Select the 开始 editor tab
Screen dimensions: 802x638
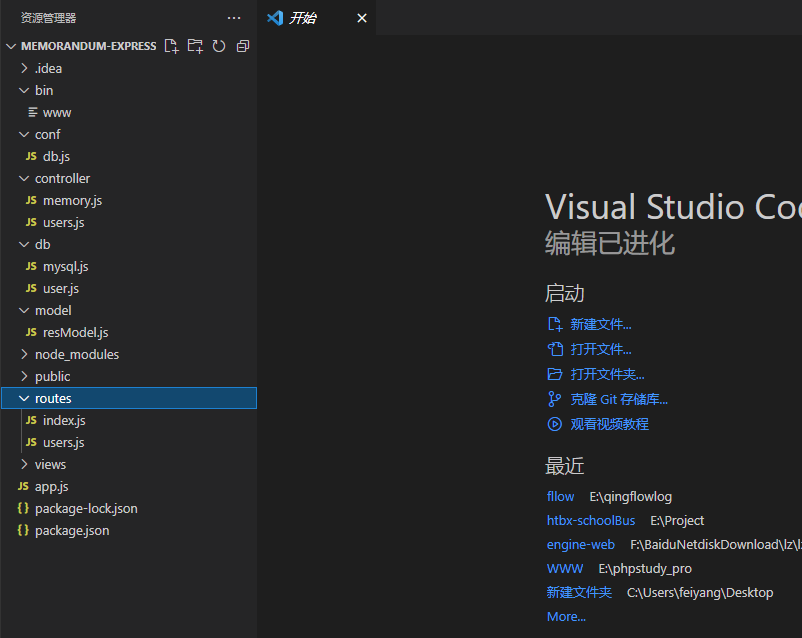[303, 18]
